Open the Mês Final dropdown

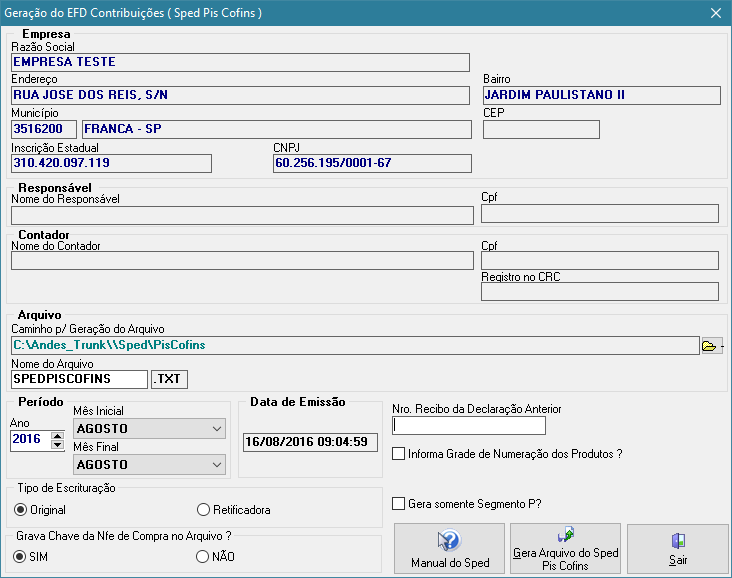tap(149, 465)
